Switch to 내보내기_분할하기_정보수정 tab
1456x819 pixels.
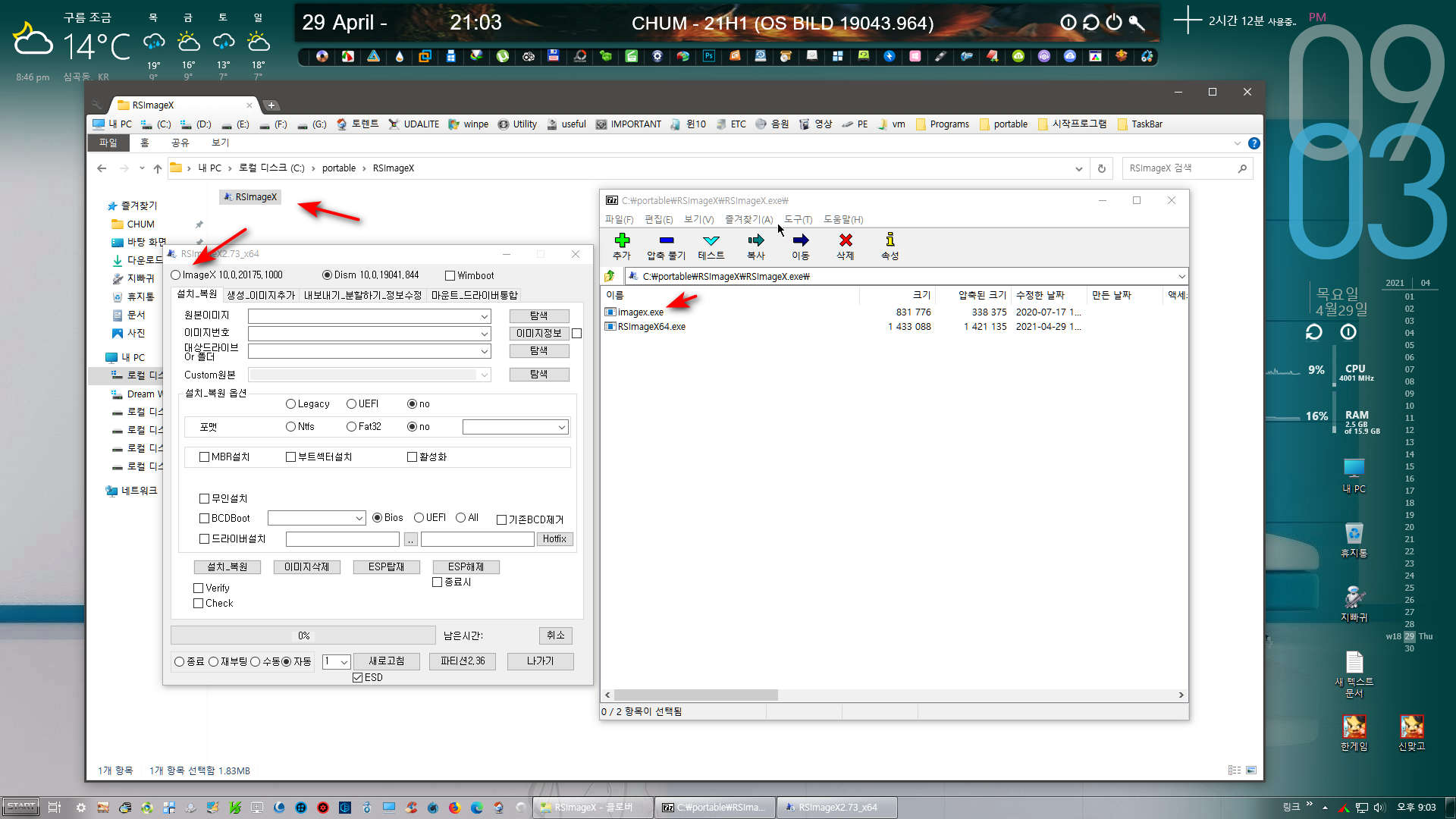point(362,296)
